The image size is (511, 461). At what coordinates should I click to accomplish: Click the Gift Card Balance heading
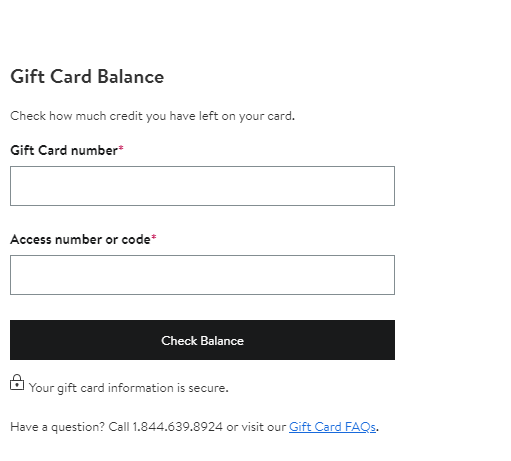(x=87, y=77)
